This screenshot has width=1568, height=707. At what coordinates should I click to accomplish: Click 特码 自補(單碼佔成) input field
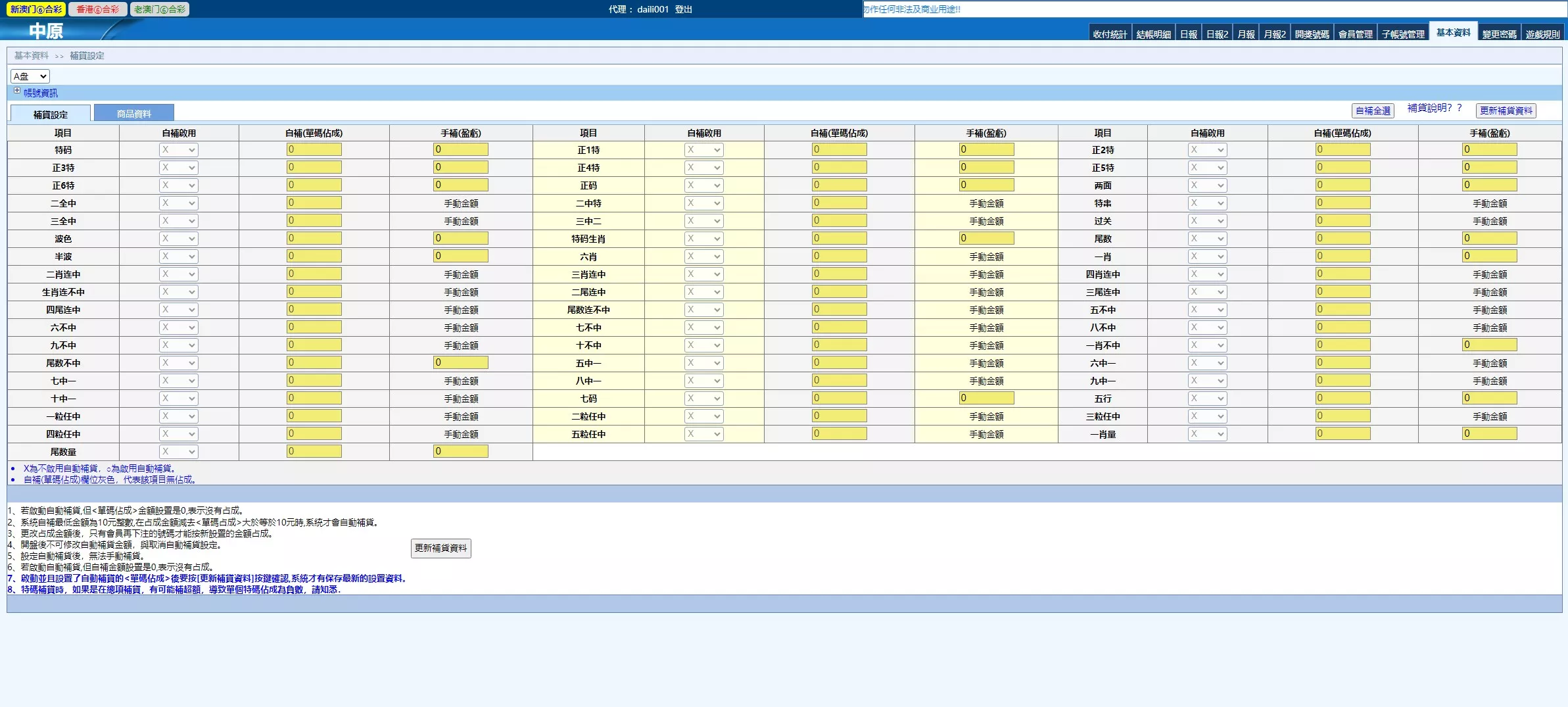point(314,150)
